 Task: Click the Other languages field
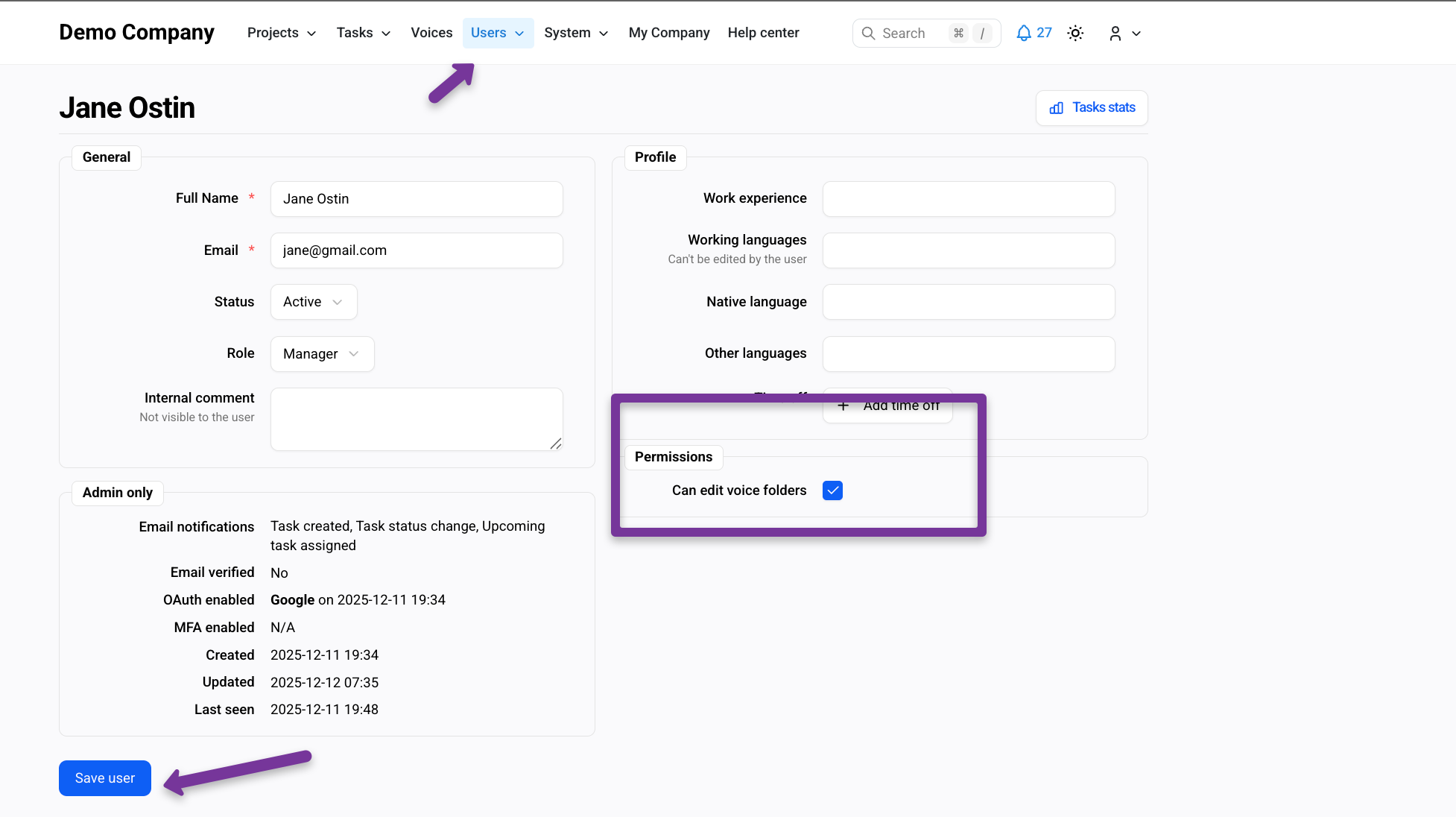click(x=969, y=354)
